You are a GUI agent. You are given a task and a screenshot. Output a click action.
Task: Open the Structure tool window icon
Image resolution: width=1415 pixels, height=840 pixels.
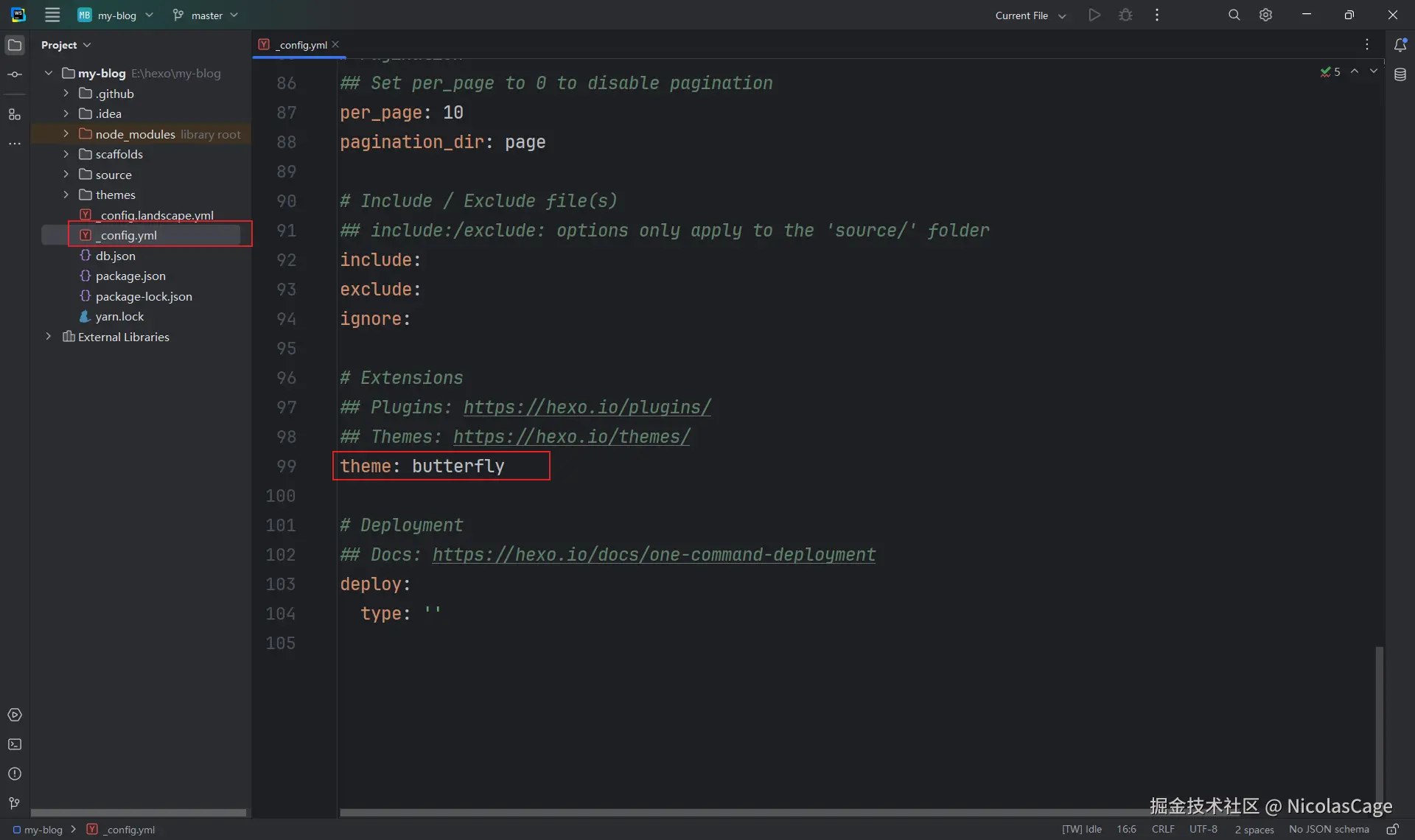click(x=15, y=114)
